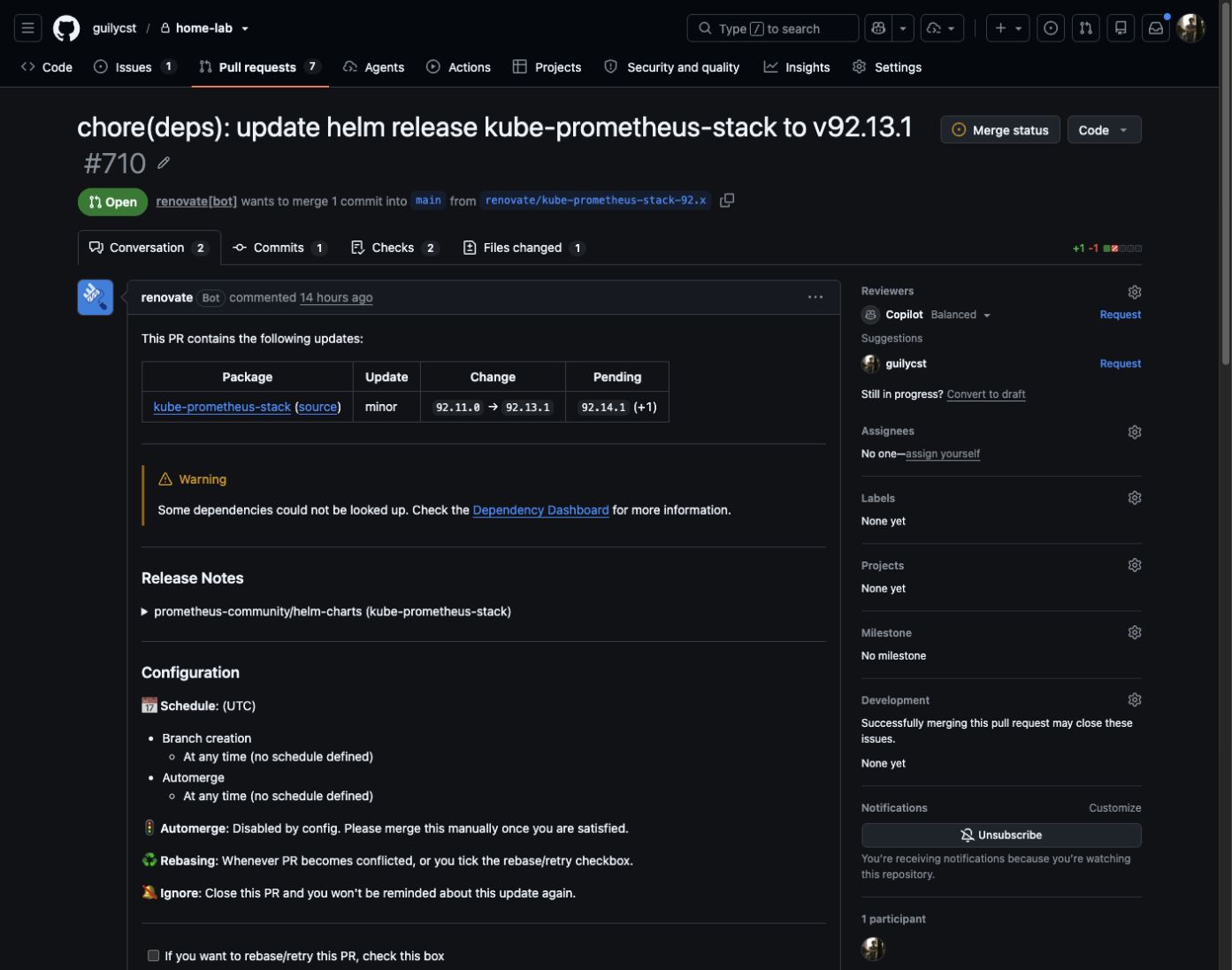Click the renovate[bot] author link
Image resolution: width=1232 pixels, height=970 pixels.
click(196, 201)
